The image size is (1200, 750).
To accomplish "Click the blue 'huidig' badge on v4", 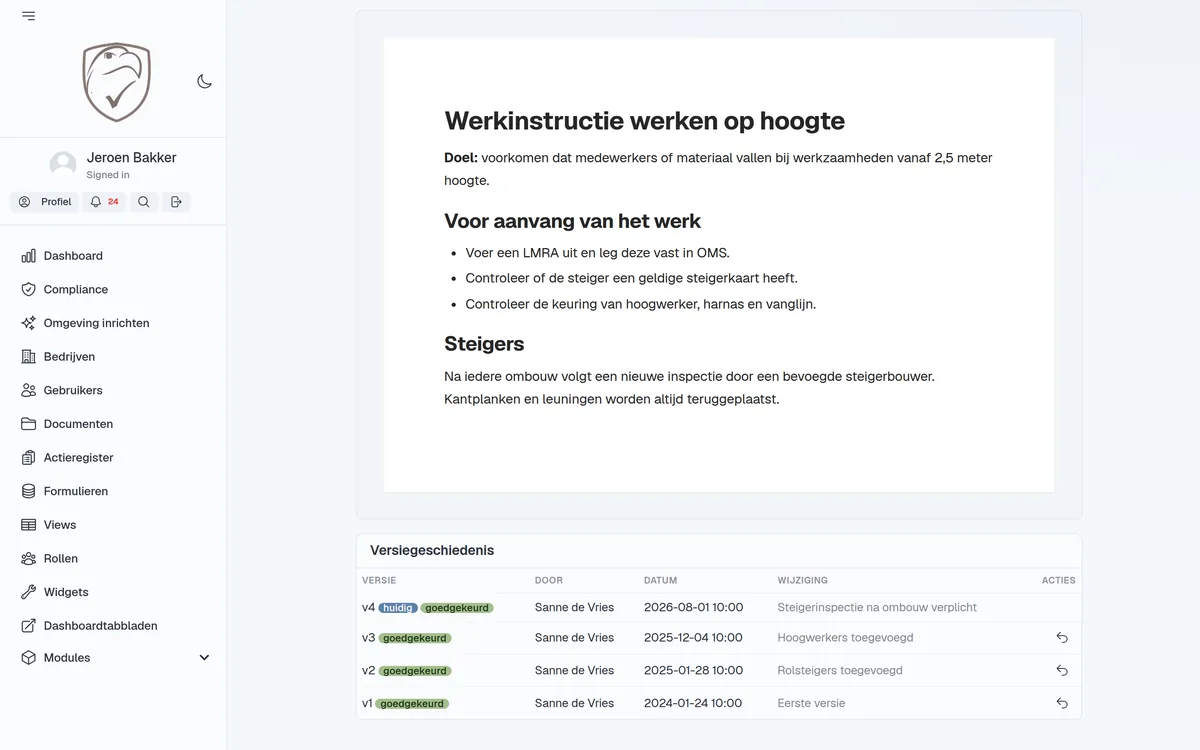I will (398, 608).
